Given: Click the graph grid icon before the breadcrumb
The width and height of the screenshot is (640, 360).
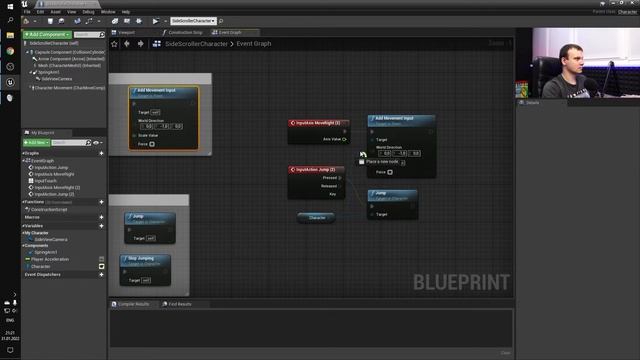Looking at the screenshot, I should (156, 44).
